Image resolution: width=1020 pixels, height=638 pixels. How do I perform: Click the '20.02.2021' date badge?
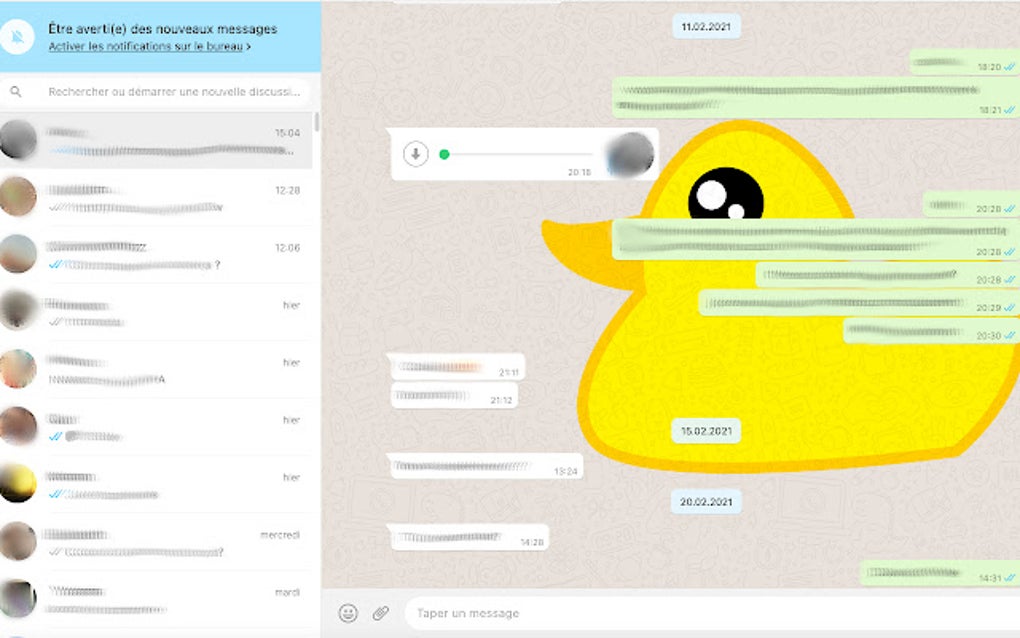pos(707,500)
